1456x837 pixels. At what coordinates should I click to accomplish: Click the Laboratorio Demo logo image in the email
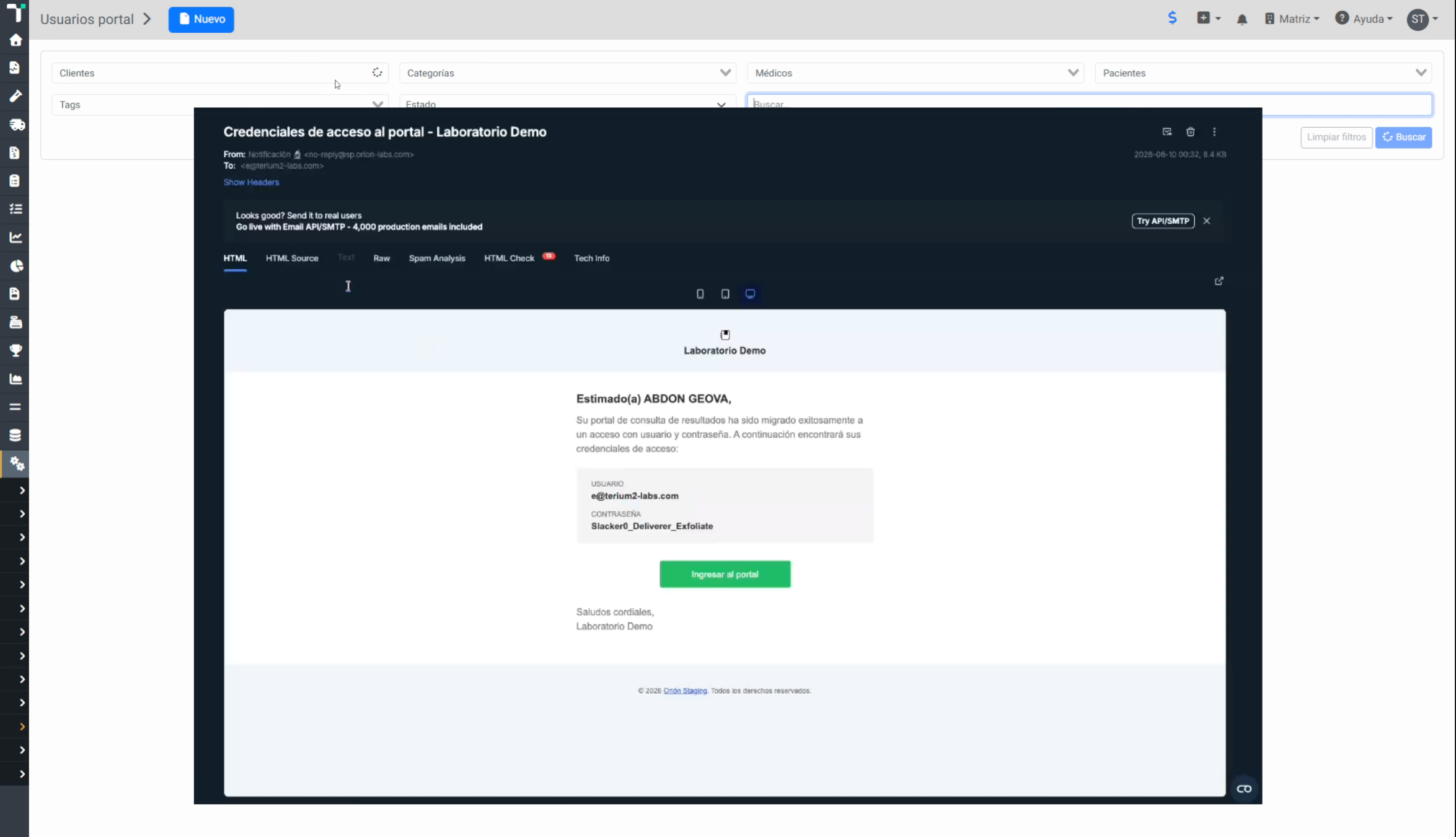point(725,335)
